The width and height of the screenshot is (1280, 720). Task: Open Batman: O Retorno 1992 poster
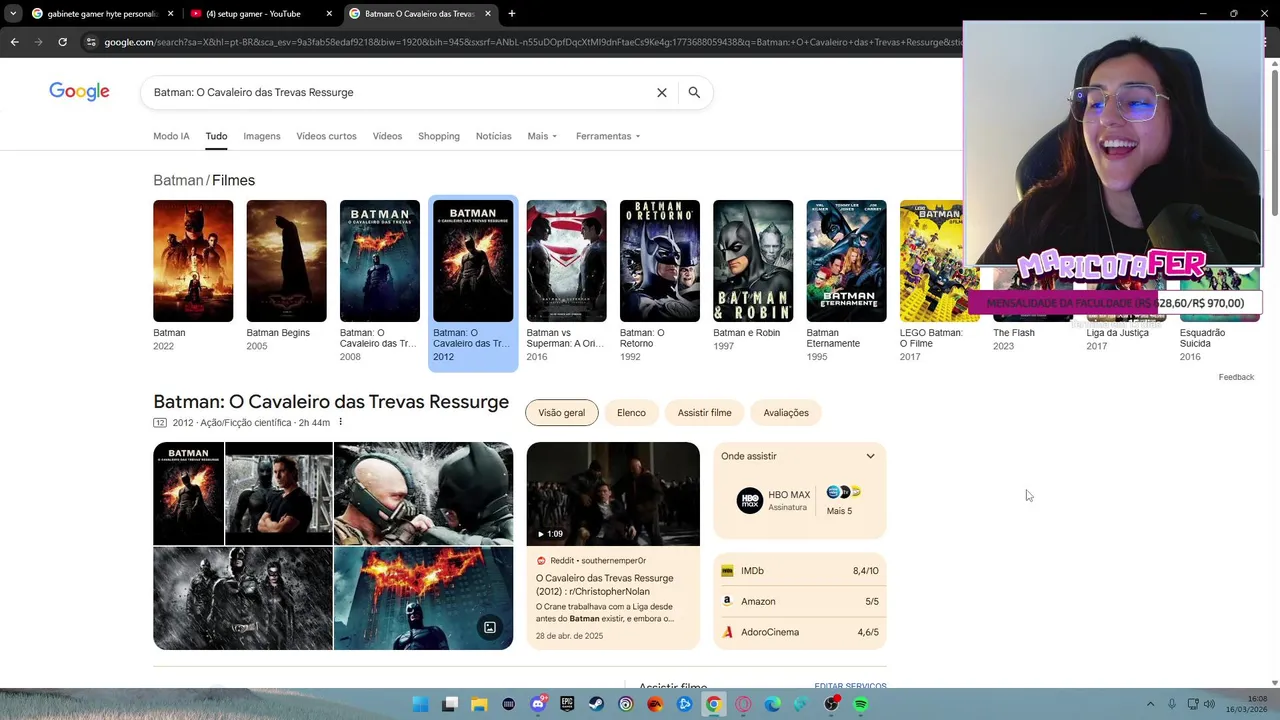(660, 261)
